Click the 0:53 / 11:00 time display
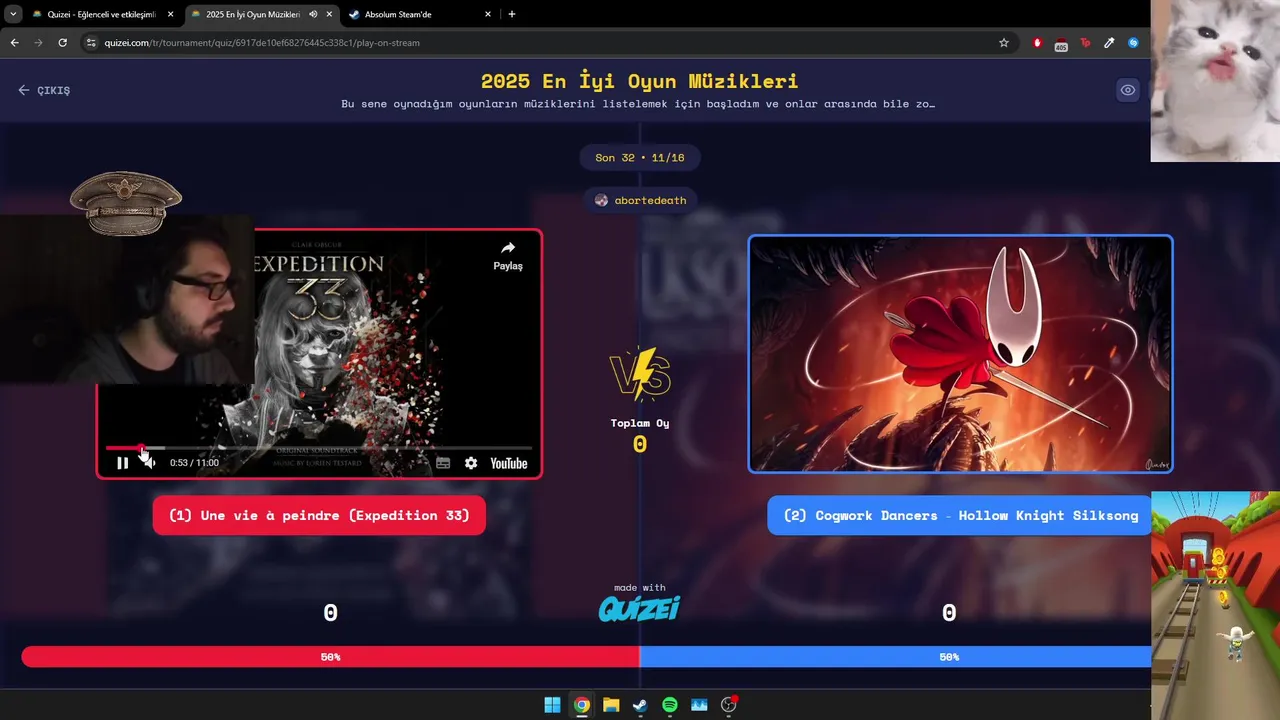The width and height of the screenshot is (1280, 720). pyautogui.click(x=194, y=463)
